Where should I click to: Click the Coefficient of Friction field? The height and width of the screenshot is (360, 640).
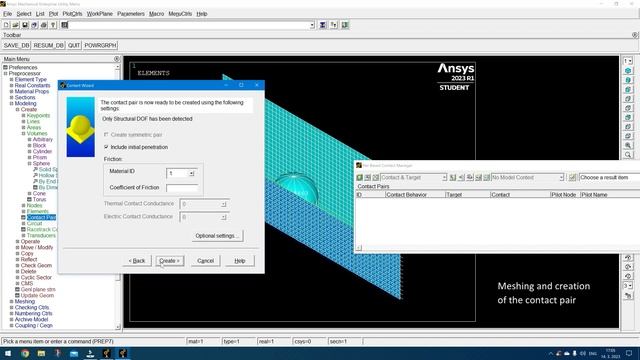pos(182,188)
